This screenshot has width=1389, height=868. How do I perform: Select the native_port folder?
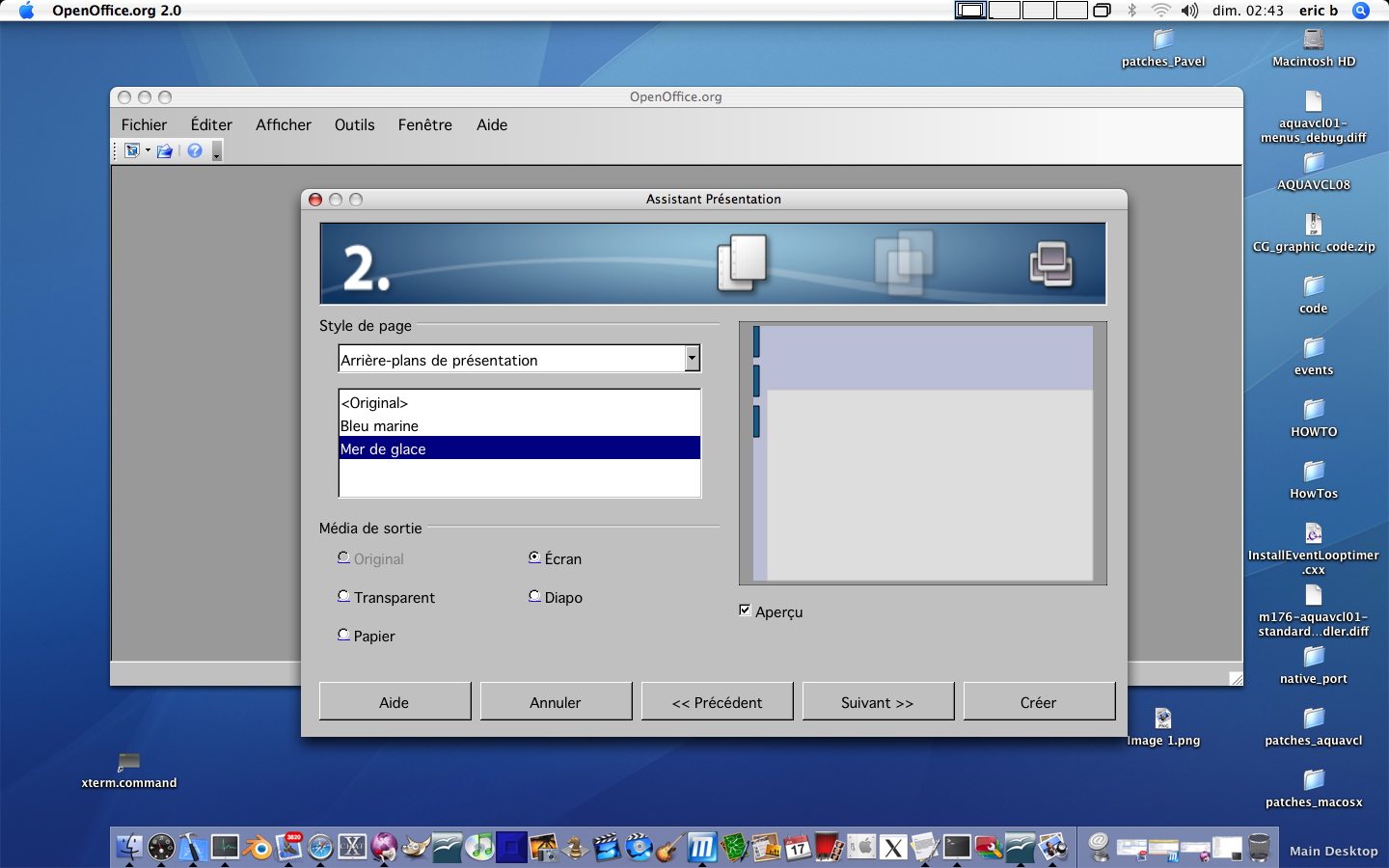(x=1314, y=656)
